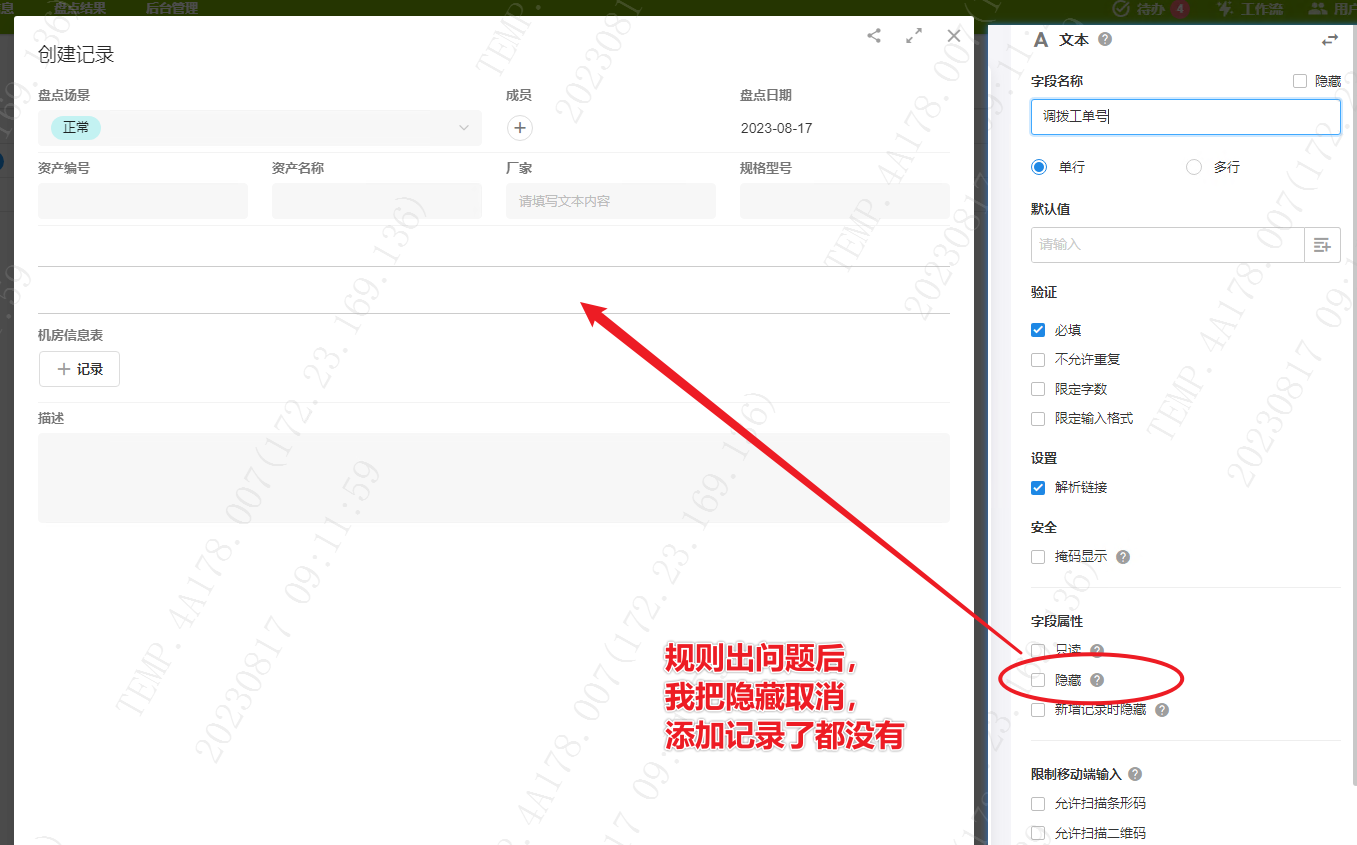Enable the 不允许重复 checkbox
1357x845 pixels.
[1038, 360]
